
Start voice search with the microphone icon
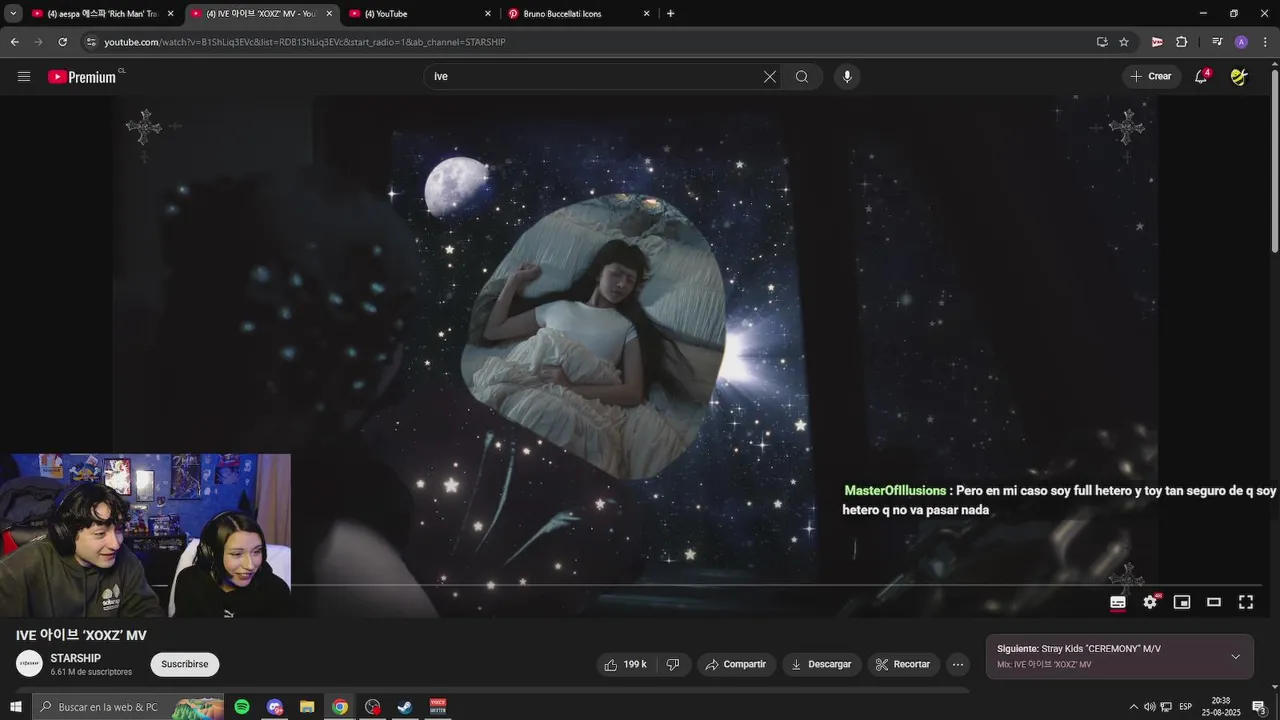[x=847, y=76]
